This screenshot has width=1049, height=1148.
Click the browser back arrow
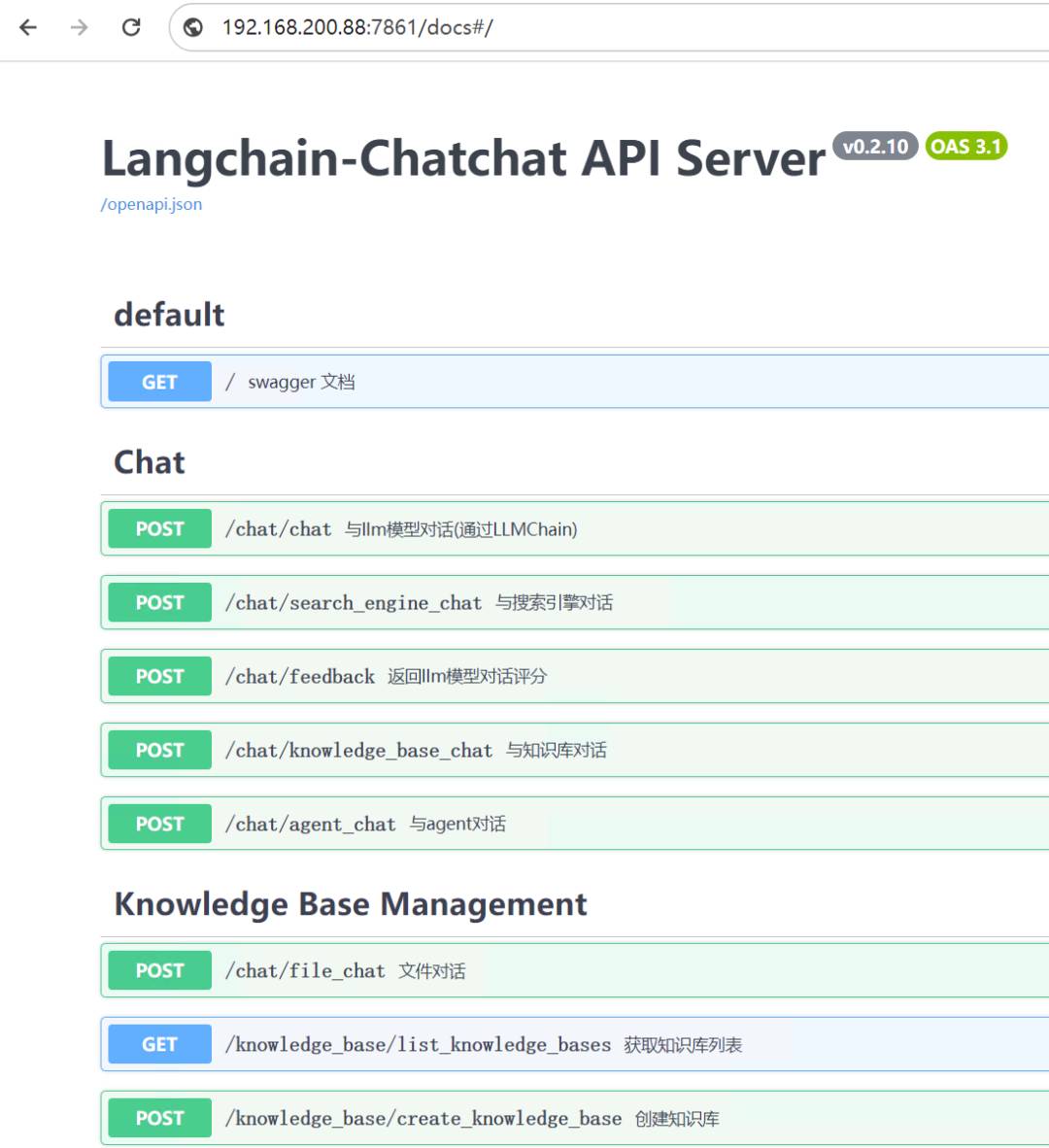[x=28, y=28]
